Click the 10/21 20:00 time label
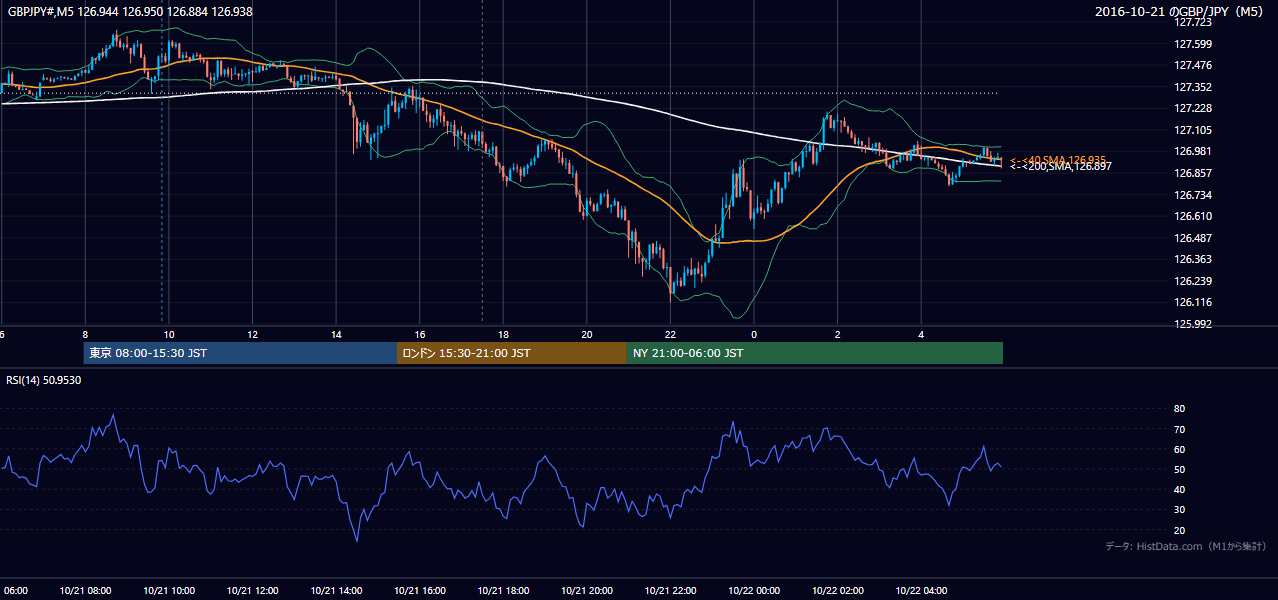Image resolution: width=1278 pixels, height=600 pixels. [587, 590]
